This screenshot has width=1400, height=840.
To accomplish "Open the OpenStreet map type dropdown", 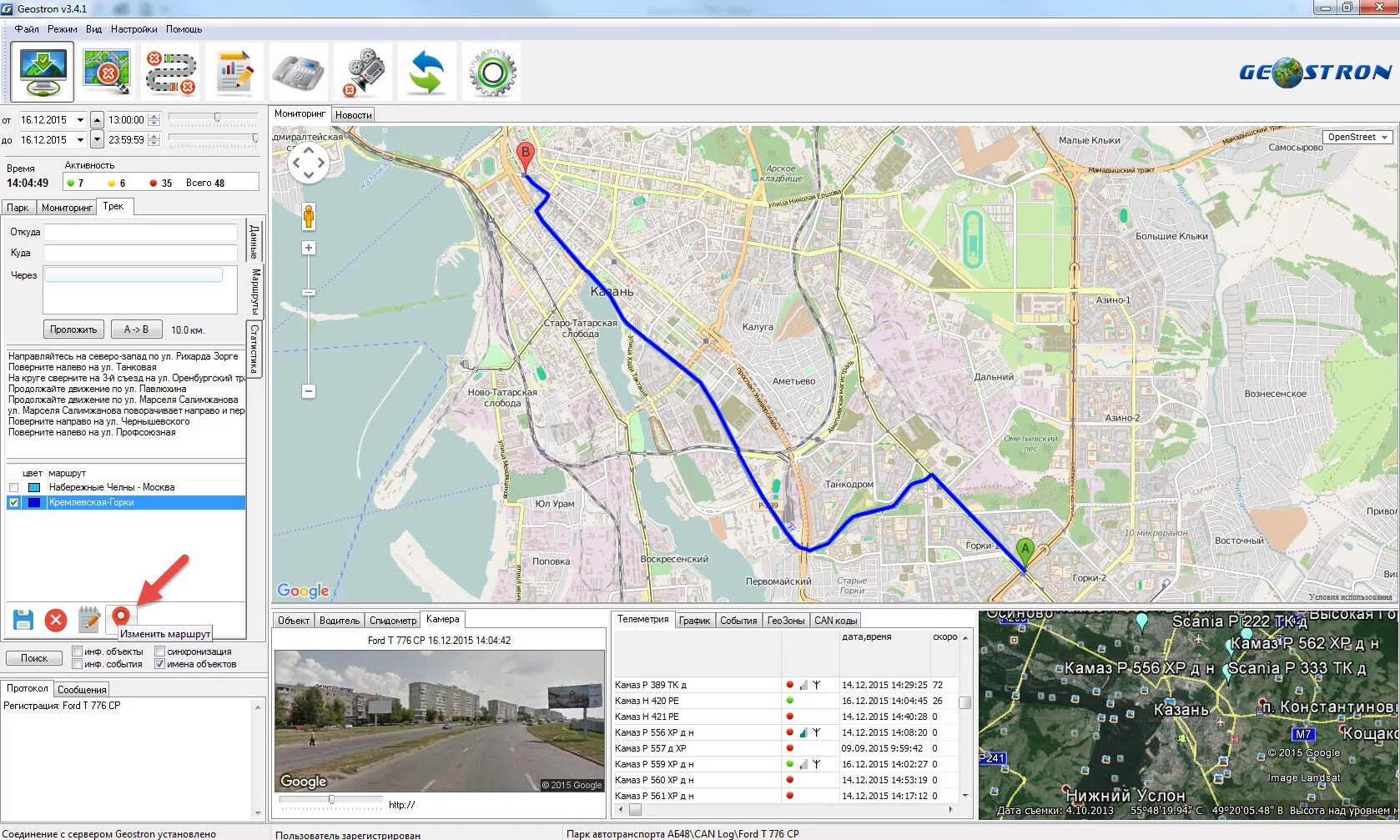I will 1357,137.
